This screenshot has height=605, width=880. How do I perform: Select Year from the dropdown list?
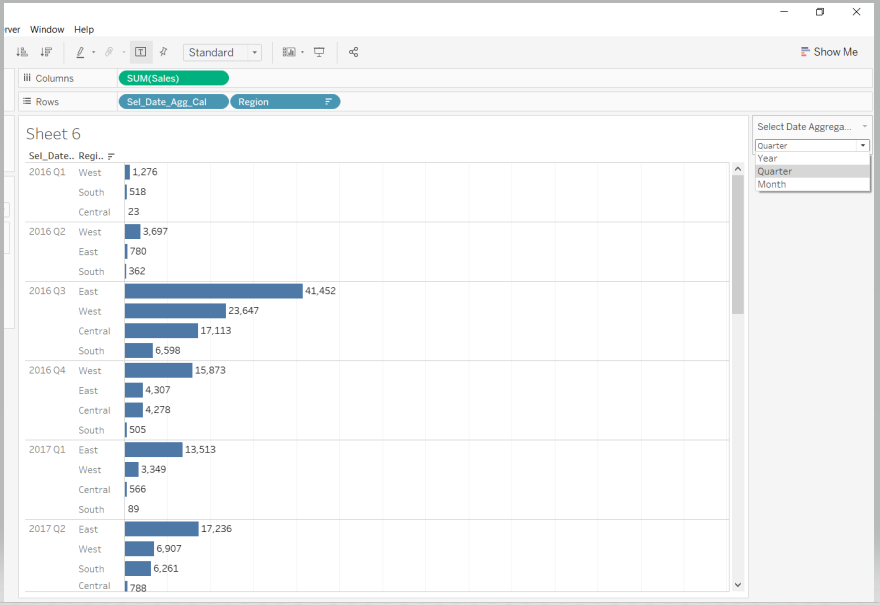(768, 158)
